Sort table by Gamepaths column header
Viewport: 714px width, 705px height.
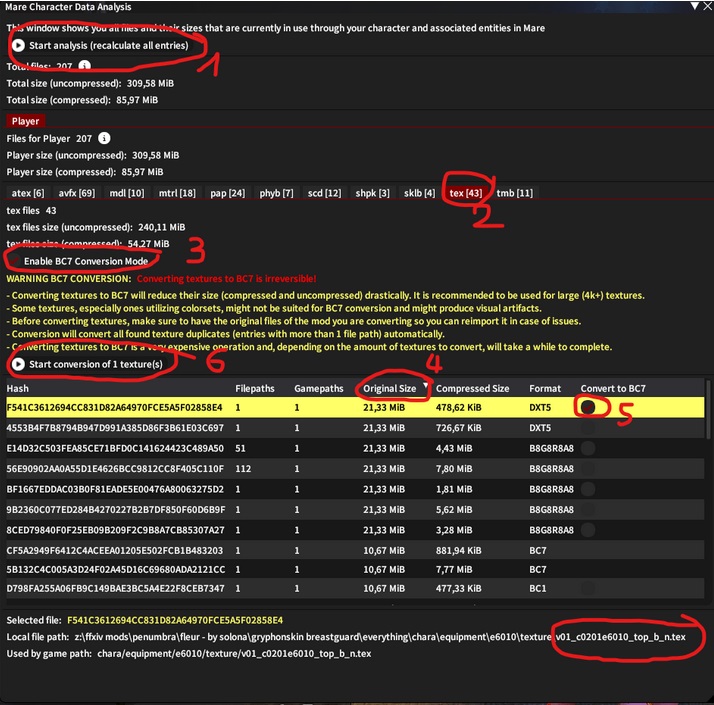319,388
